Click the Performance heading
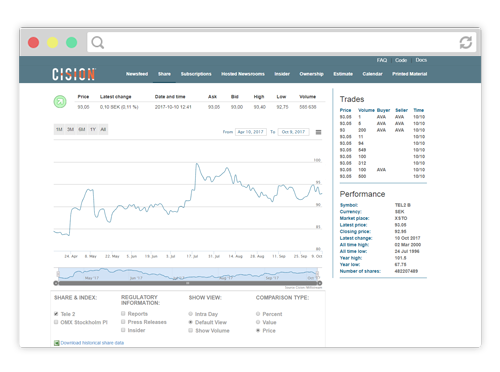 coord(362,194)
